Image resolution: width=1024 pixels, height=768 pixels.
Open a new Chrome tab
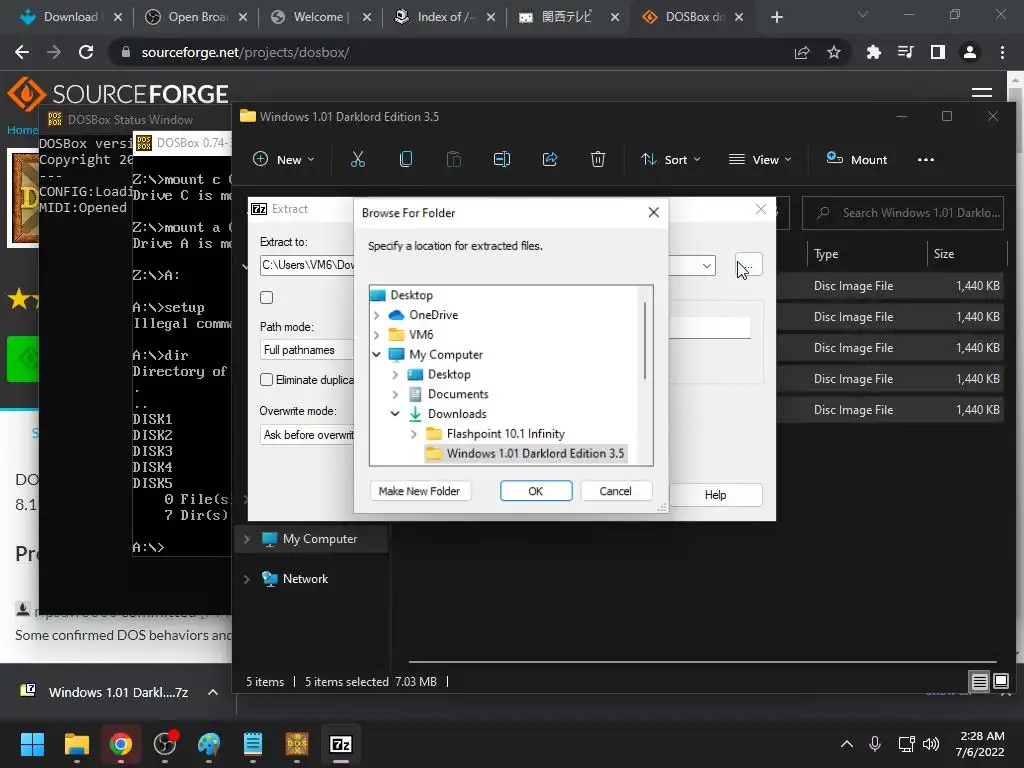click(x=776, y=17)
